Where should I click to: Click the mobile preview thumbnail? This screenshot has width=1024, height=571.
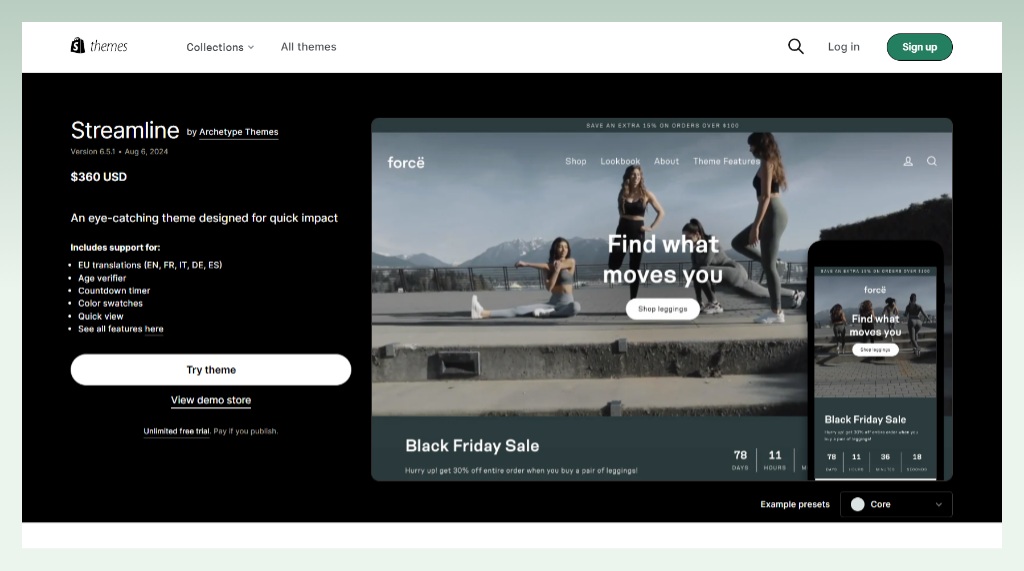[x=875, y=361]
